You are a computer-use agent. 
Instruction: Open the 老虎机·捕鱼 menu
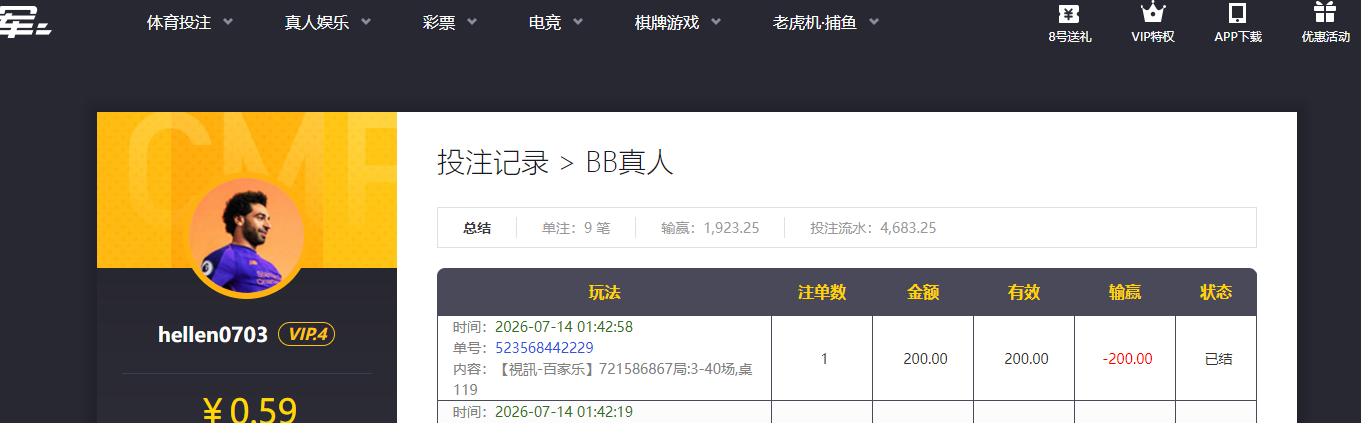coord(815,22)
